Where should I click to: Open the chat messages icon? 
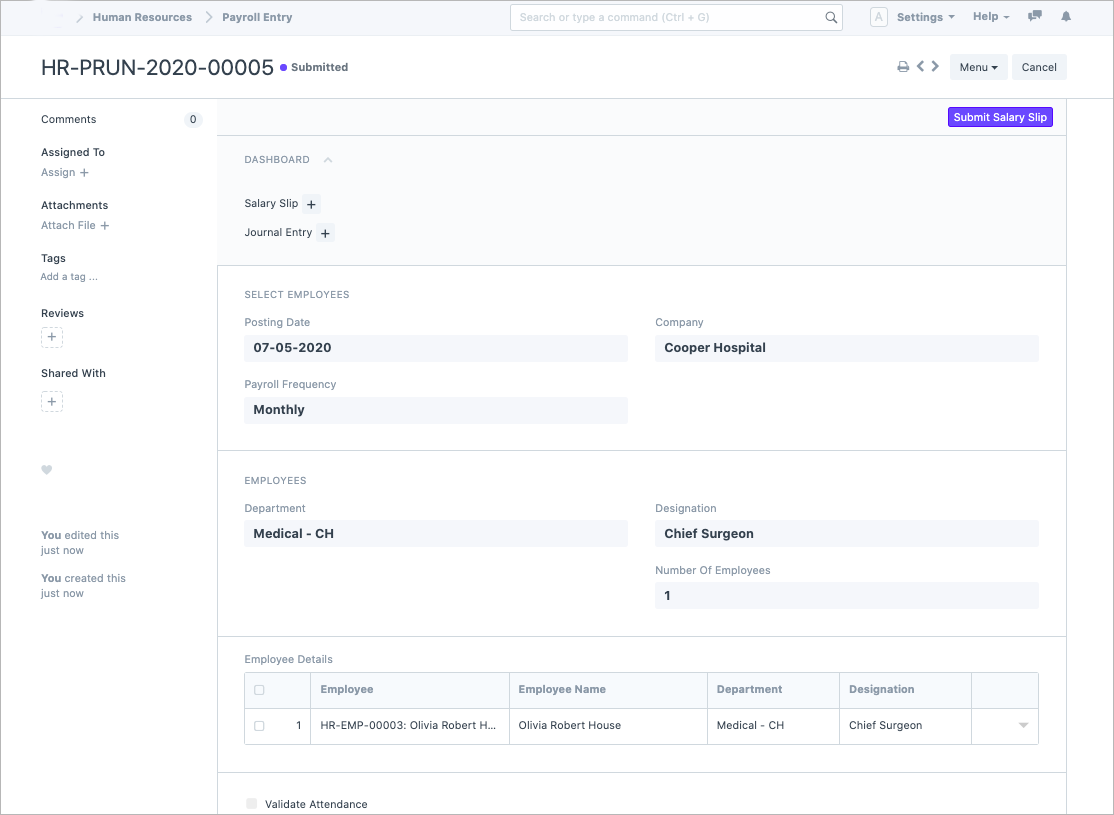point(1035,17)
